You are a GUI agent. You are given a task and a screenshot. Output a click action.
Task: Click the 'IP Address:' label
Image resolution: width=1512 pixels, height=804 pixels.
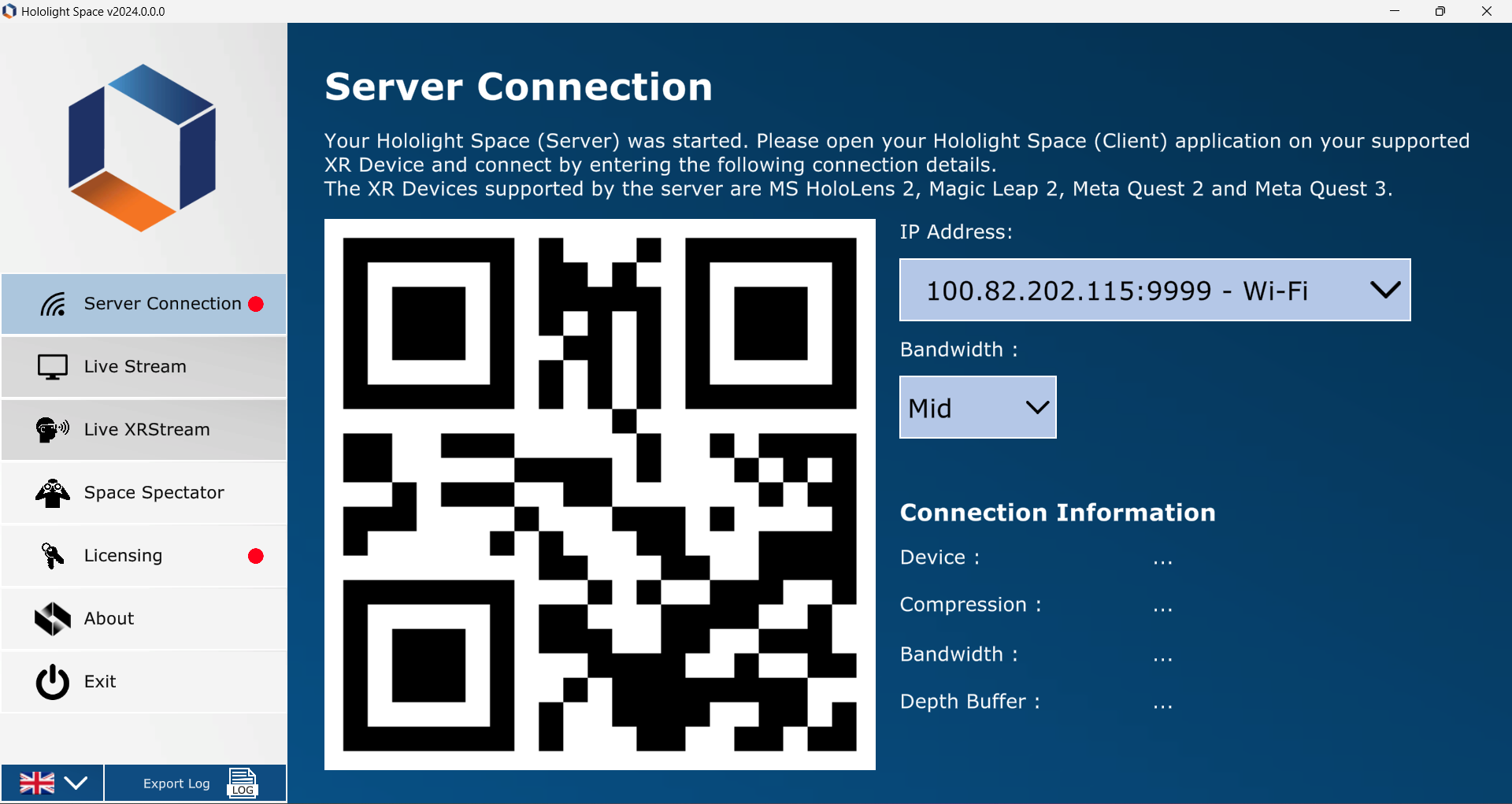click(956, 232)
